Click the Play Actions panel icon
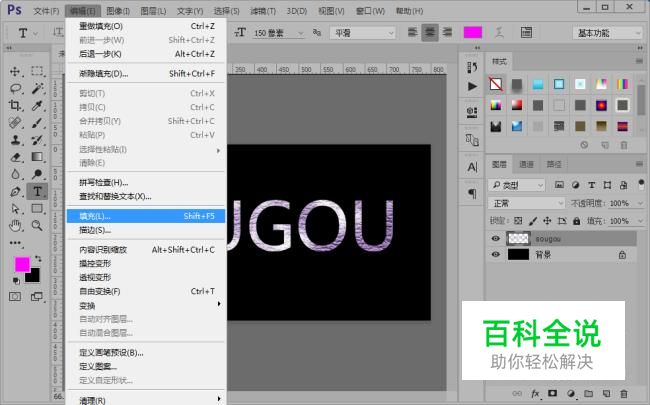Viewport: 650px width, 405px height. pos(472,86)
